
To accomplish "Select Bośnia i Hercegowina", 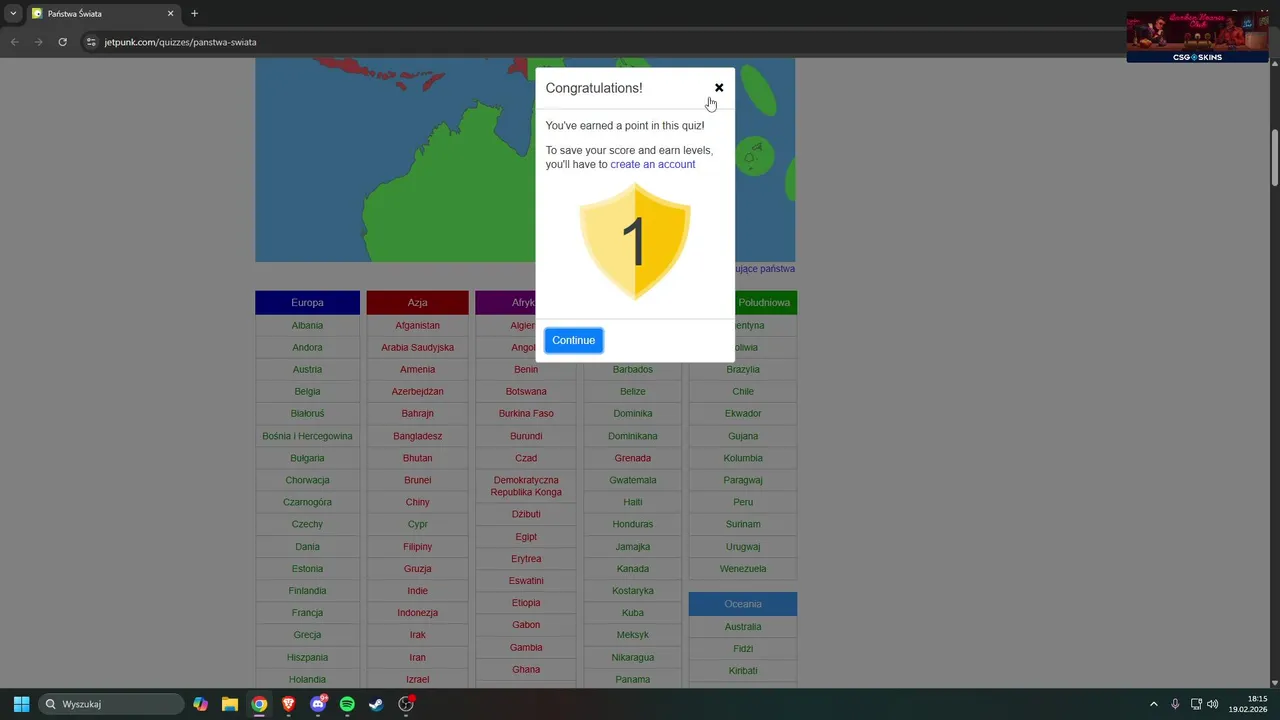I will tap(307, 436).
